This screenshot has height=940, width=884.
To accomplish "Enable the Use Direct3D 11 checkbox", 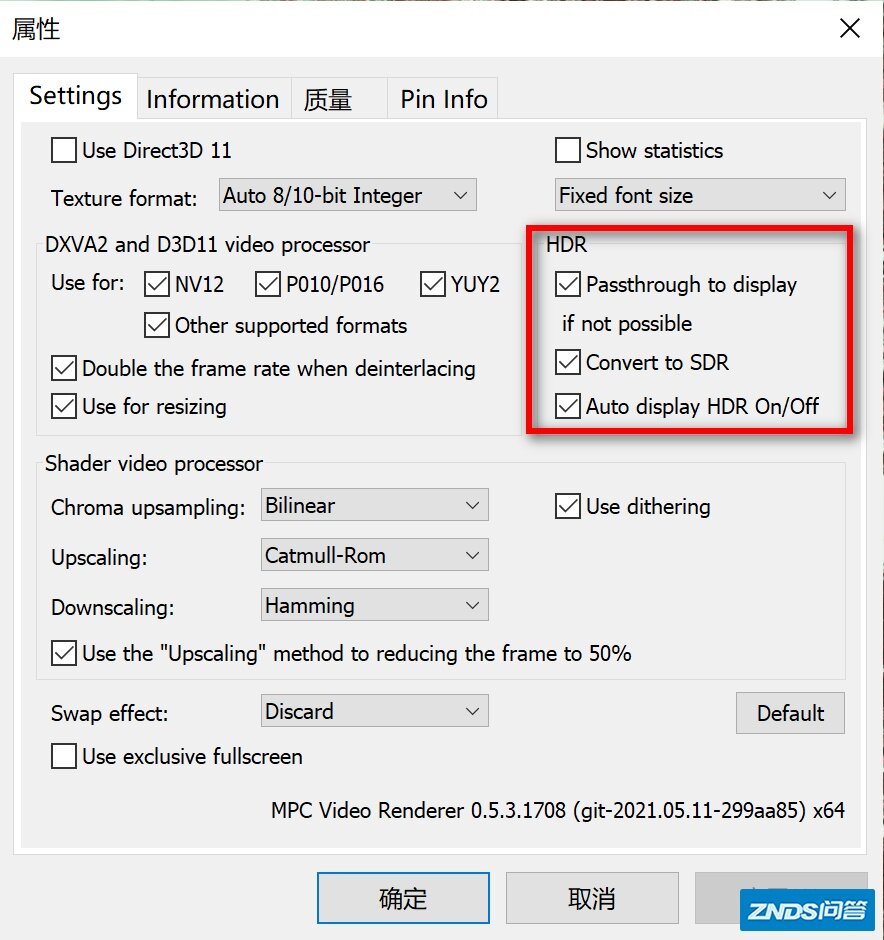I will 64,150.
